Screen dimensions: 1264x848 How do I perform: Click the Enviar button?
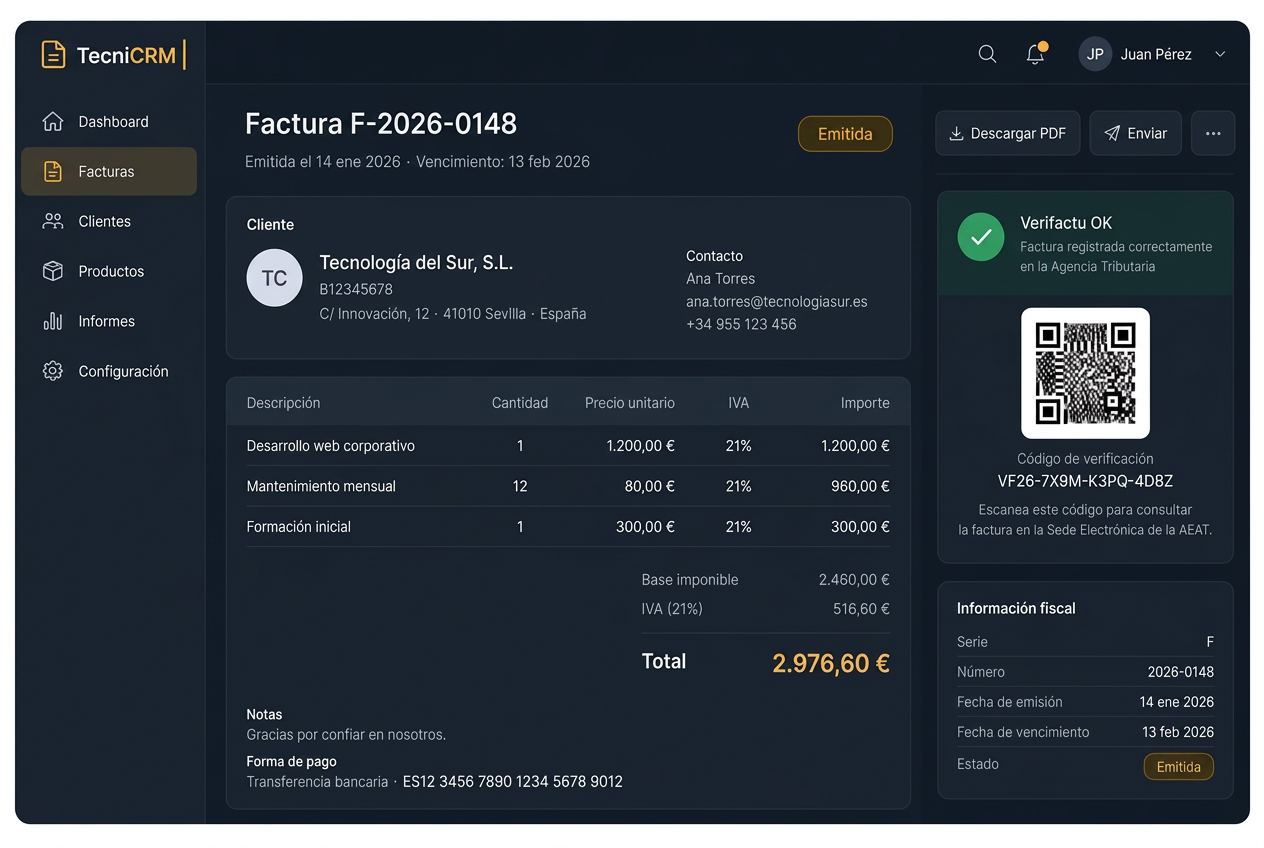coord(1135,133)
